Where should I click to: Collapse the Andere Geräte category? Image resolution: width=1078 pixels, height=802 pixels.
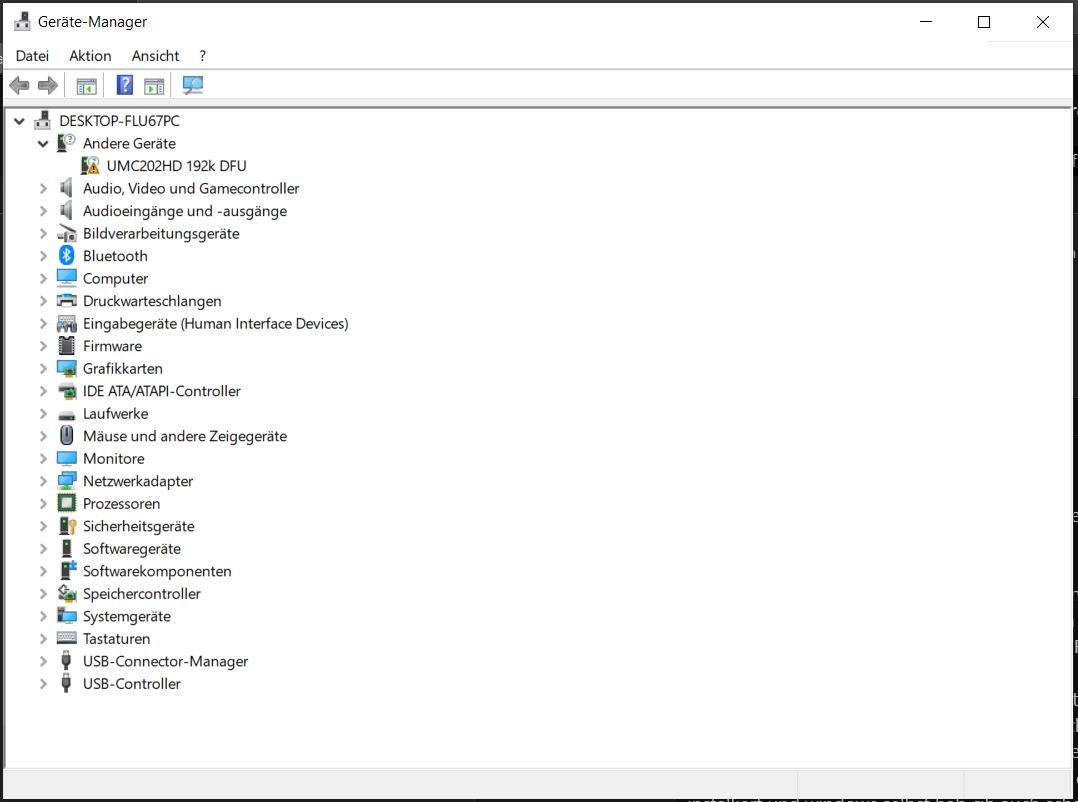click(x=43, y=144)
